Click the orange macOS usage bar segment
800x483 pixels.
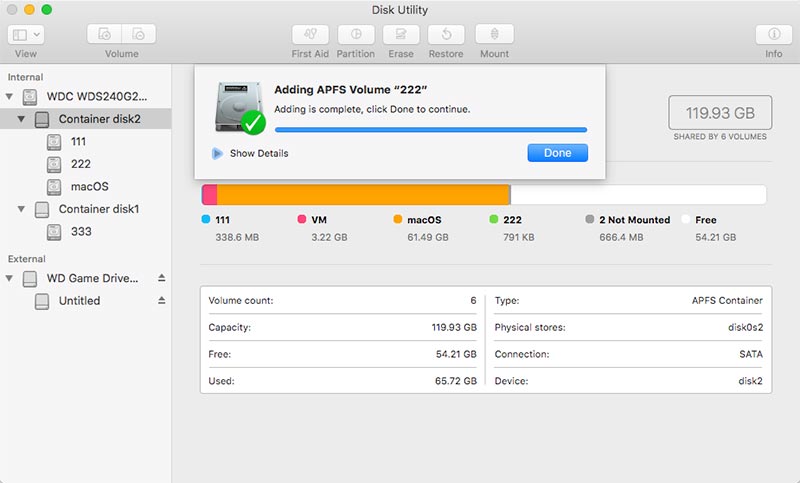pyautogui.click(x=362, y=194)
